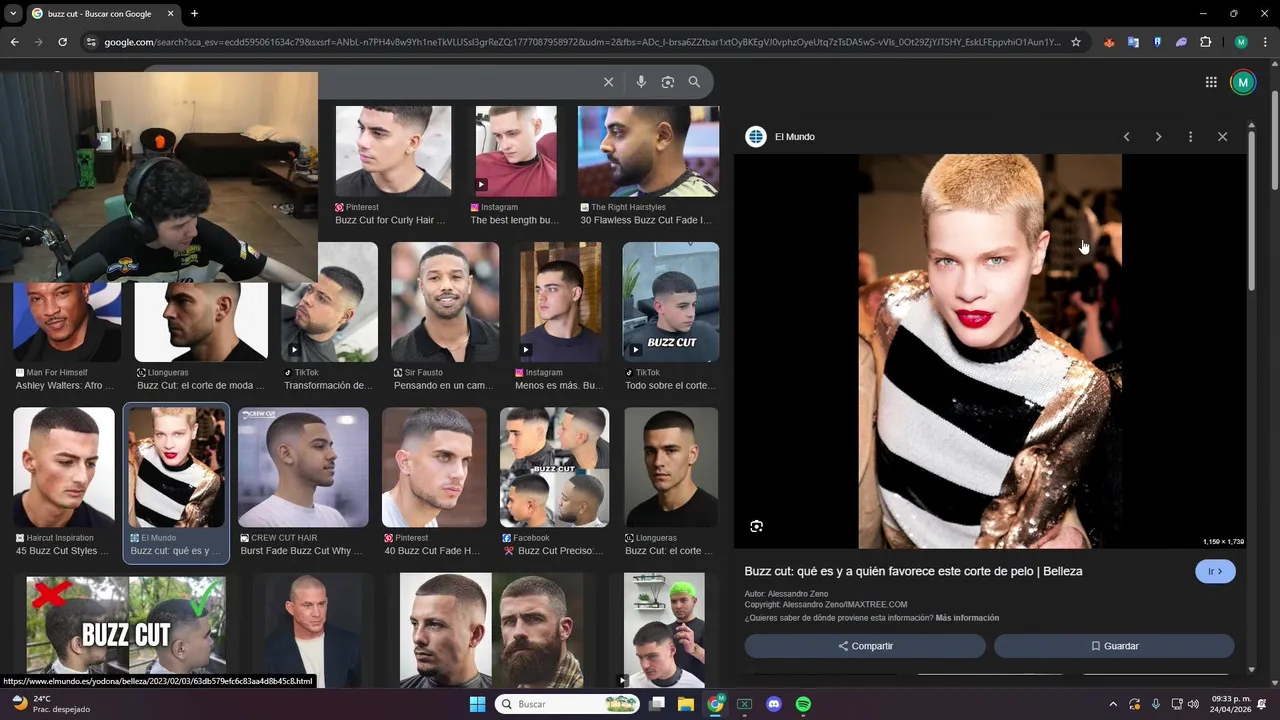Open the bearded man side-by-side thumbnail
The width and height of the screenshot is (1280, 720).
(492, 630)
